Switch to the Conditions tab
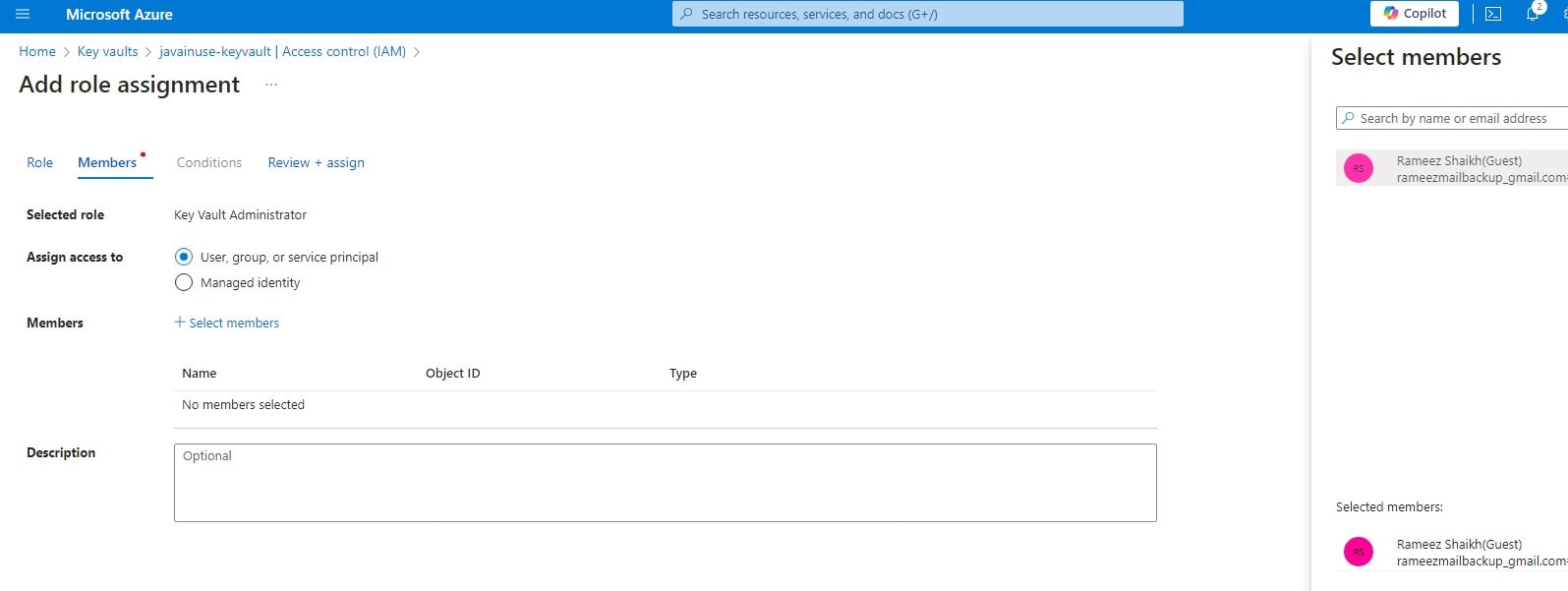This screenshot has height=591, width=1568. (x=209, y=162)
